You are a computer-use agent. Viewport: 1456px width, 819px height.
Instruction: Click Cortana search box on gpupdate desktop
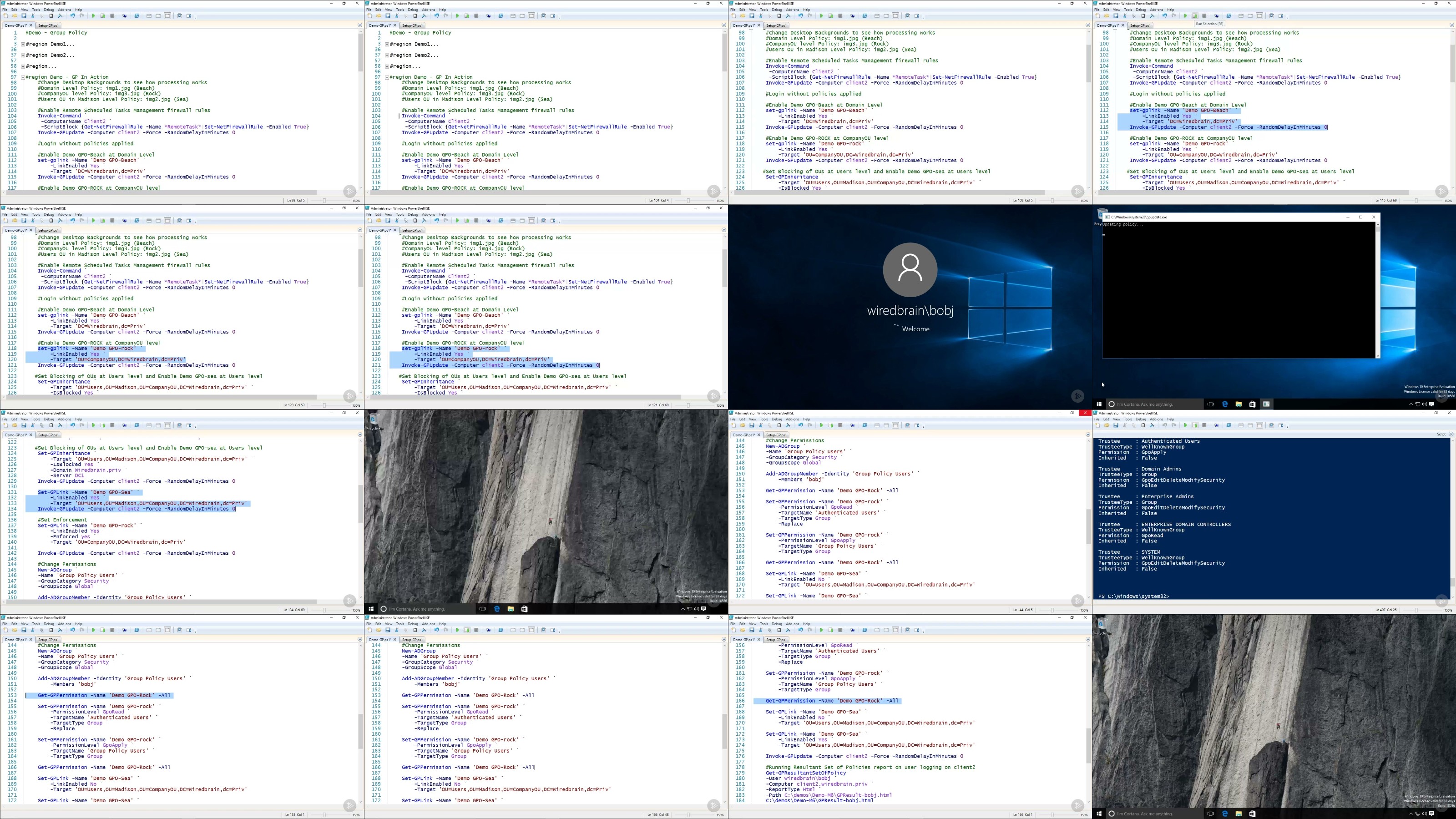point(1155,404)
